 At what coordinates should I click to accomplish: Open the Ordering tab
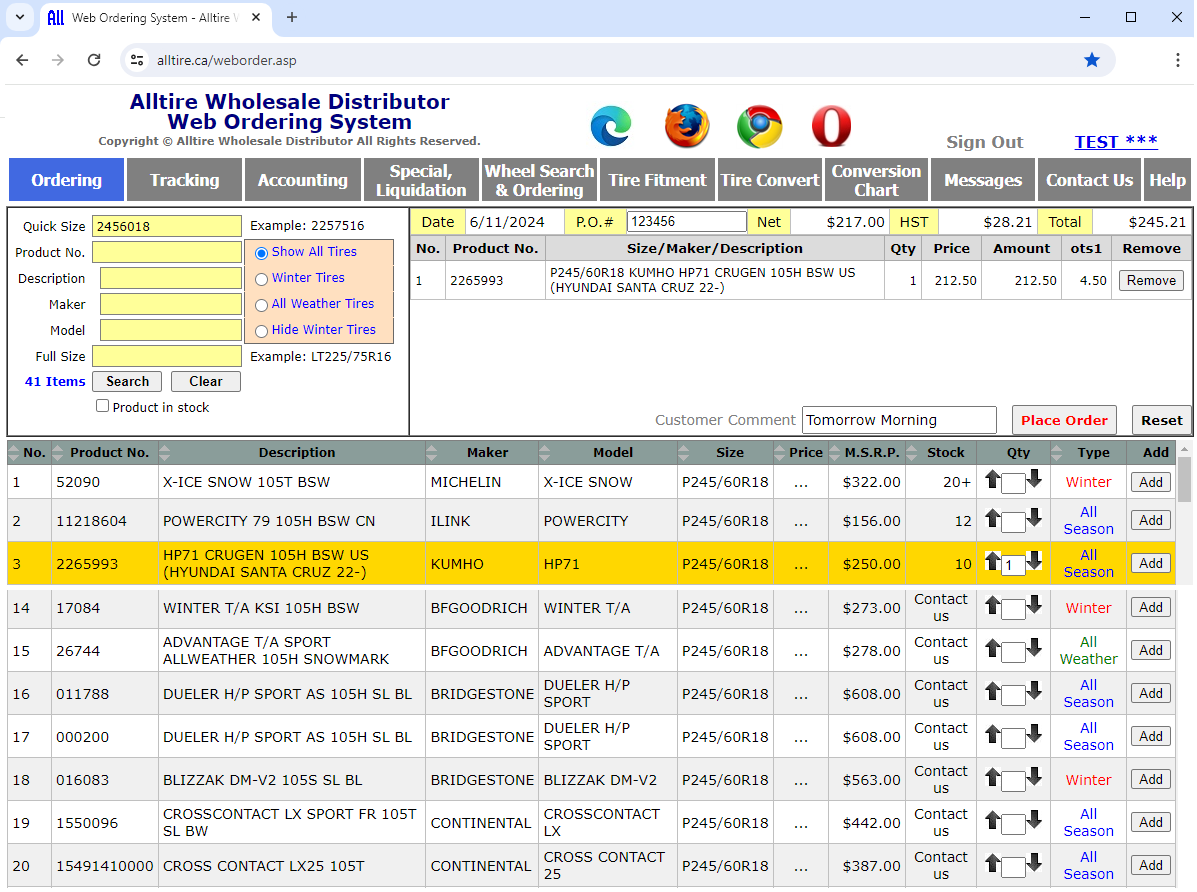pos(66,180)
